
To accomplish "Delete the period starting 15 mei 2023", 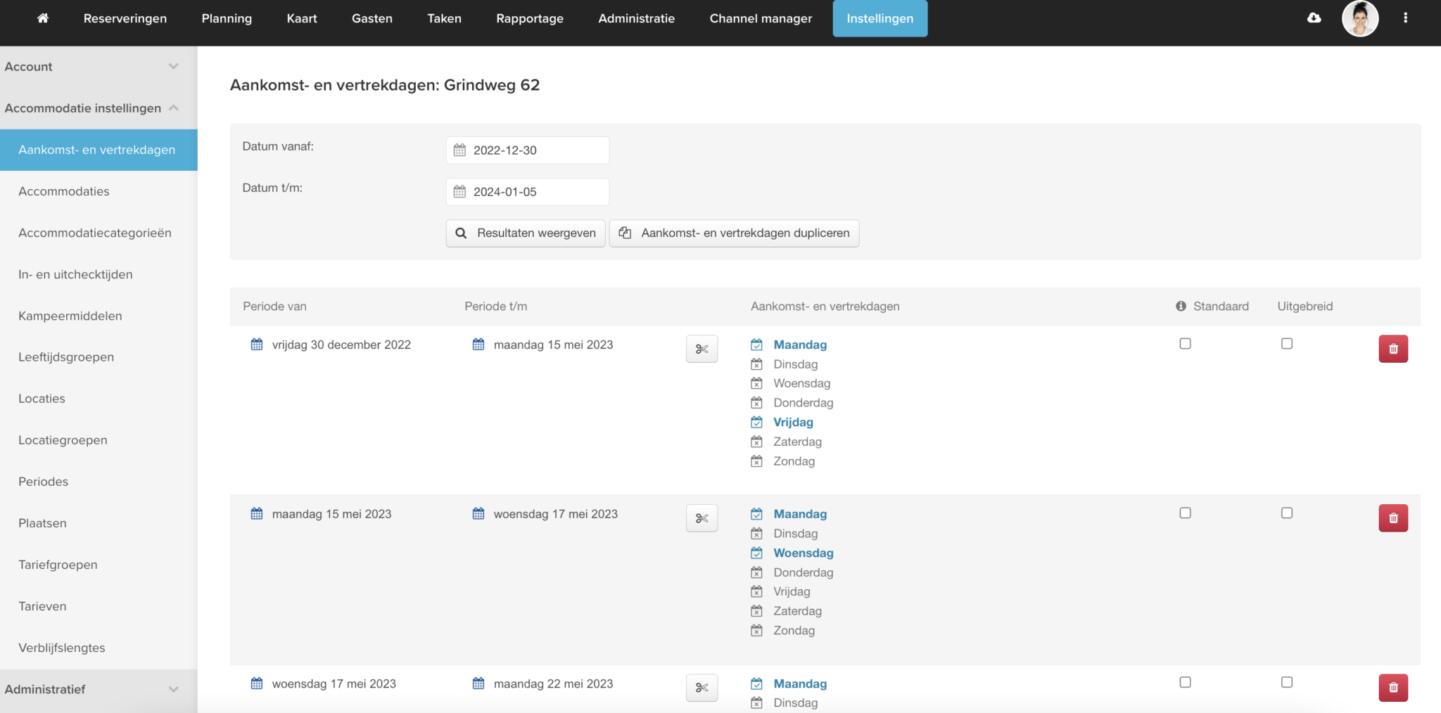I will 1393,518.
